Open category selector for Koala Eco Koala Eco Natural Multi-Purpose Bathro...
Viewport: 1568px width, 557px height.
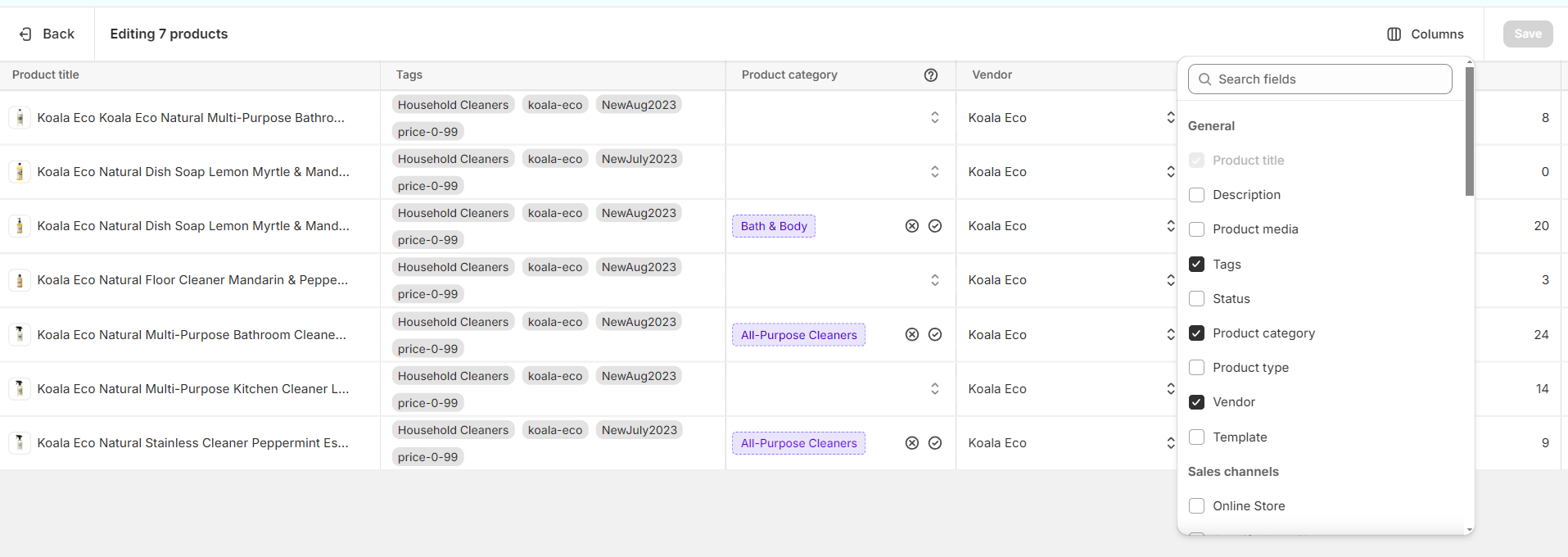(934, 118)
